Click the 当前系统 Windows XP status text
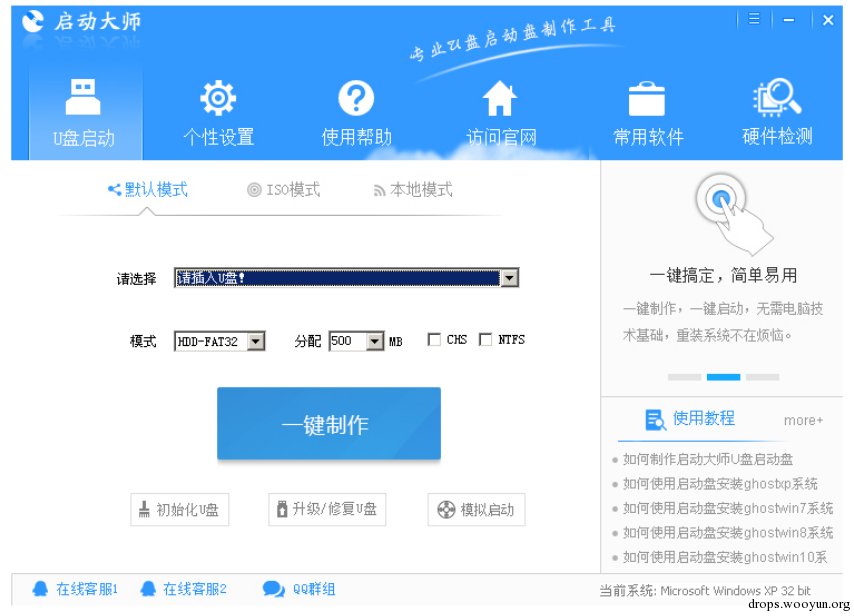This screenshot has width=854, height=616. pyautogui.click(x=705, y=590)
